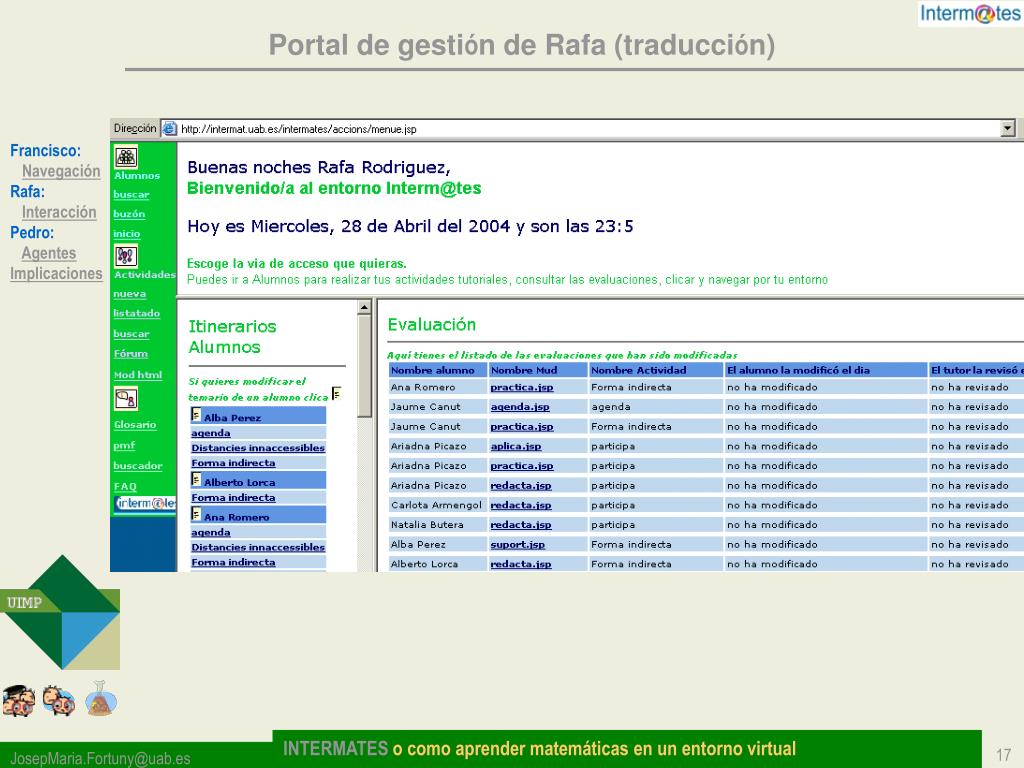1024x768 pixels.
Task: Open the Implicaciones slide link
Action: point(56,274)
